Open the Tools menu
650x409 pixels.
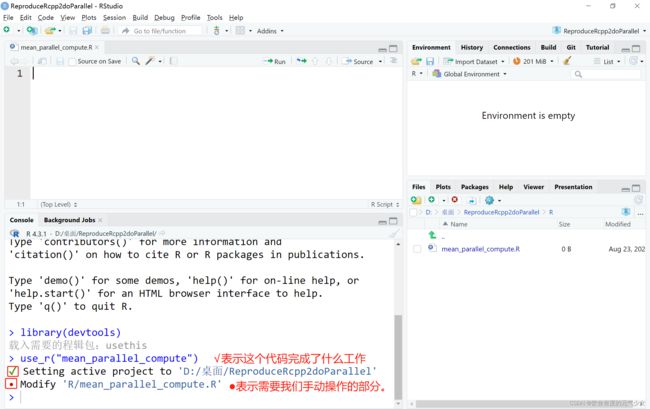214,17
